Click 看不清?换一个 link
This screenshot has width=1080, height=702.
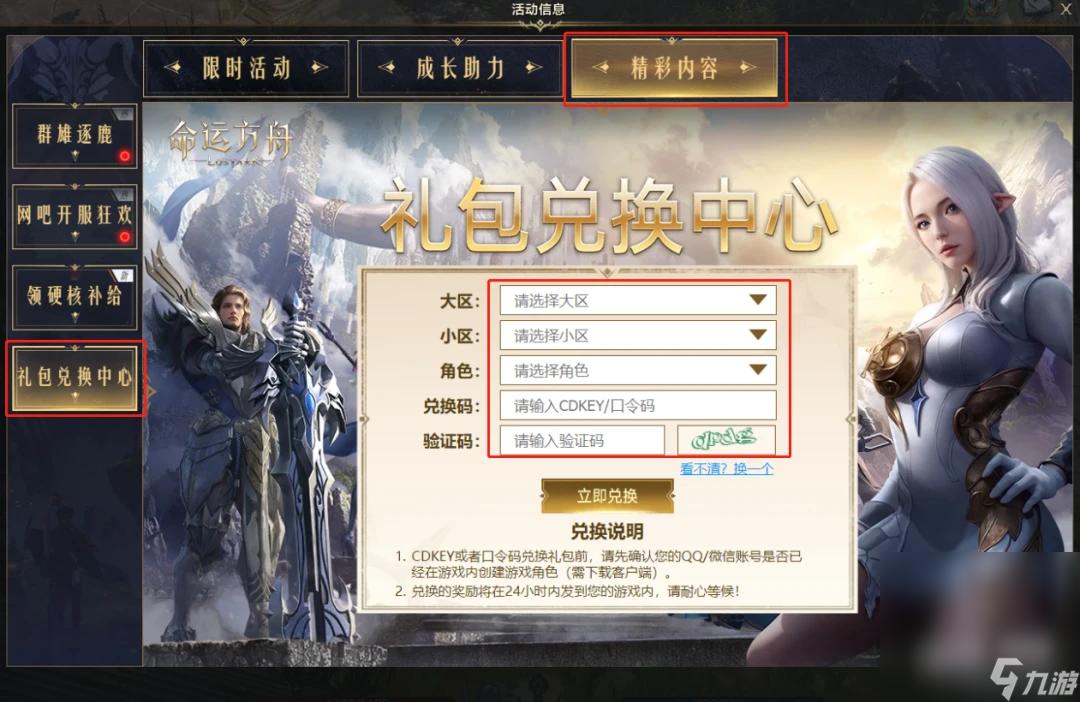coord(727,468)
